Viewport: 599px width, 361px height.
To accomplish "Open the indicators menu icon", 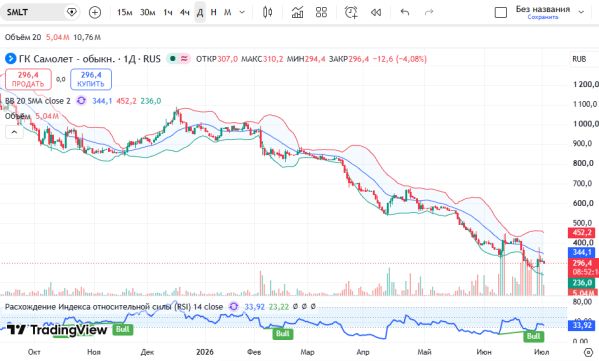I will (x=297, y=12).
